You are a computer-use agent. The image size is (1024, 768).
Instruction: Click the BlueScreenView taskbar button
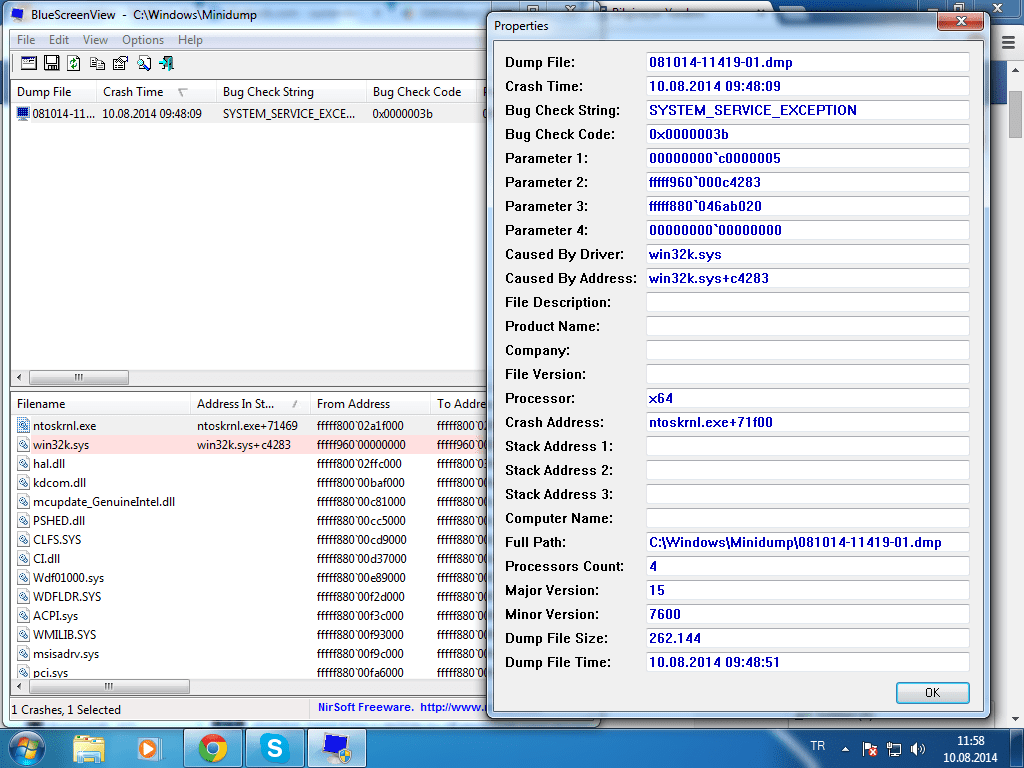[337, 748]
